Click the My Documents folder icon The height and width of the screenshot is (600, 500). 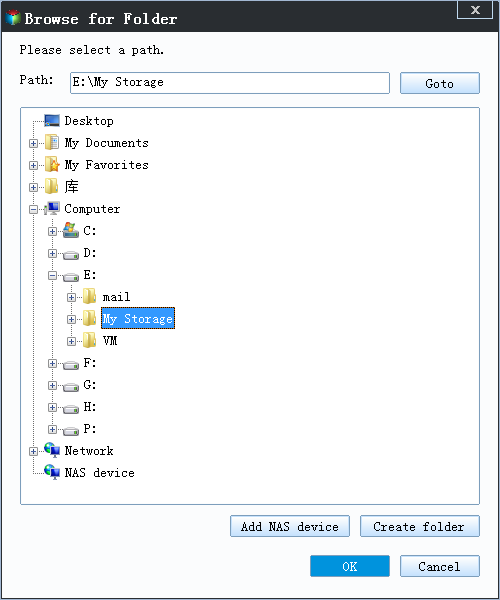tap(52, 143)
